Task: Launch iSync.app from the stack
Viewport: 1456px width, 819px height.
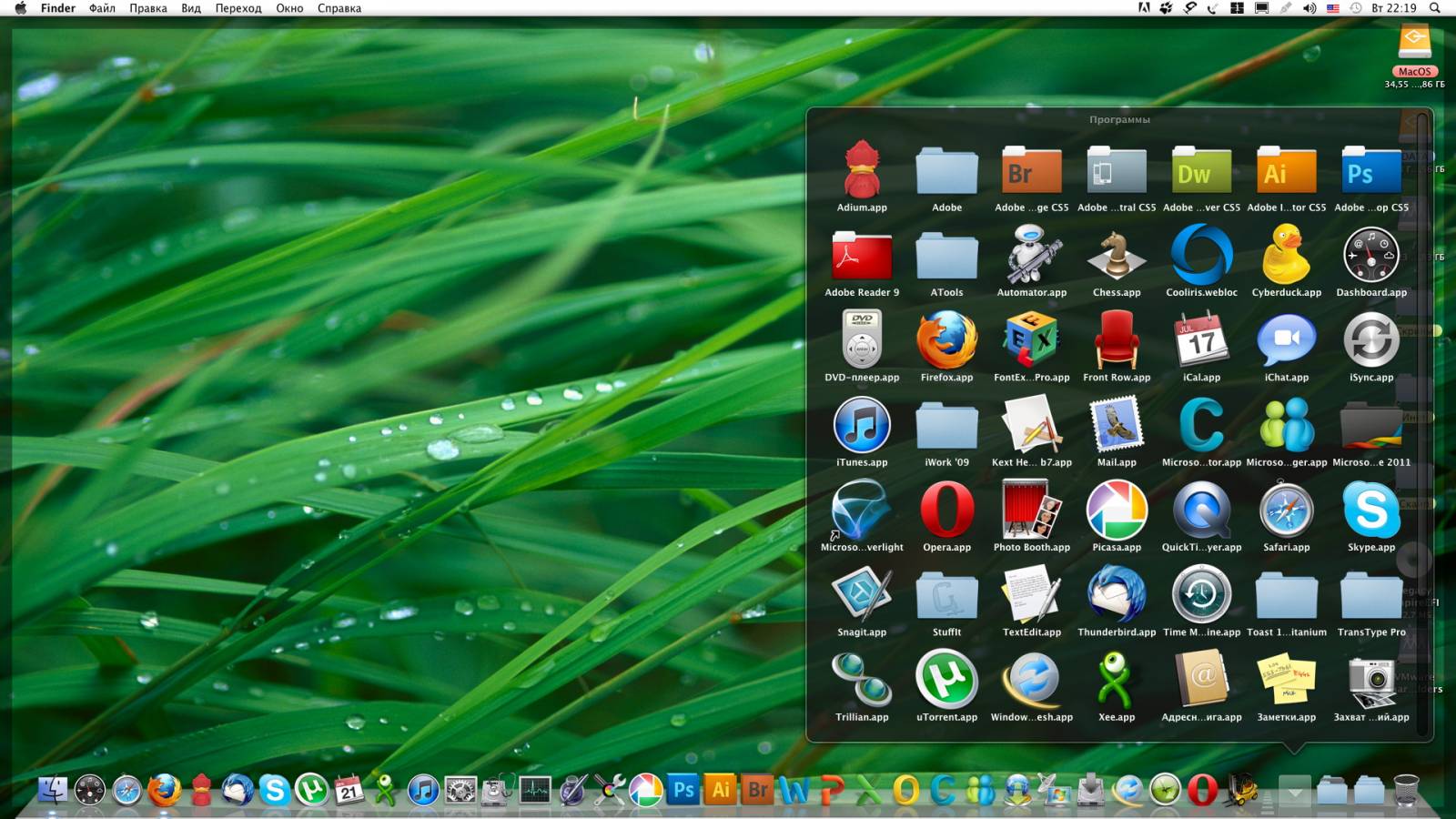Action: click(1371, 339)
